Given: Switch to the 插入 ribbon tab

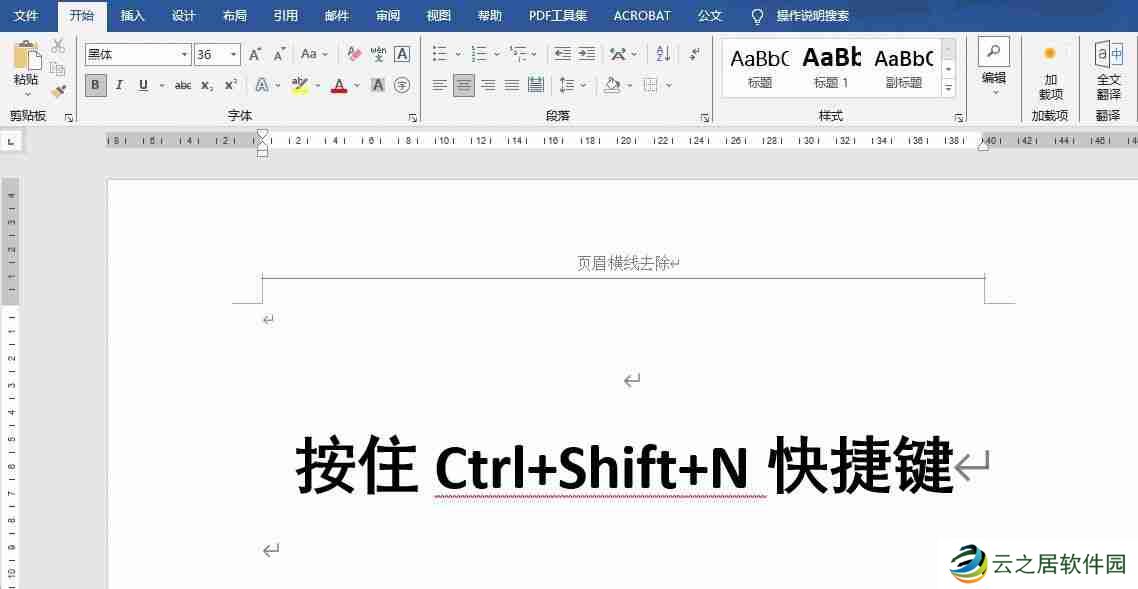Looking at the screenshot, I should (x=133, y=15).
